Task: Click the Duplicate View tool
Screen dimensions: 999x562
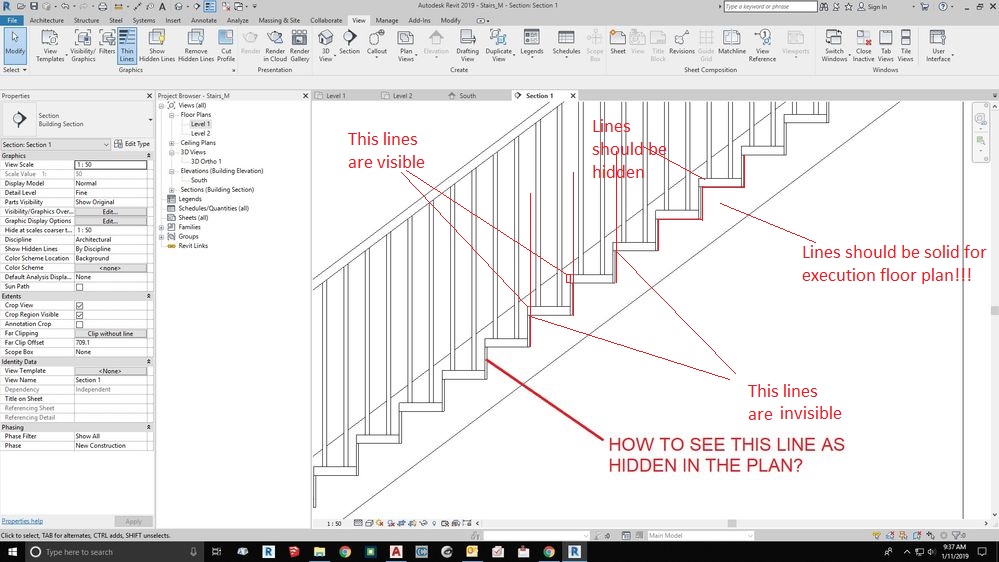Action: [x=498, y=45]
